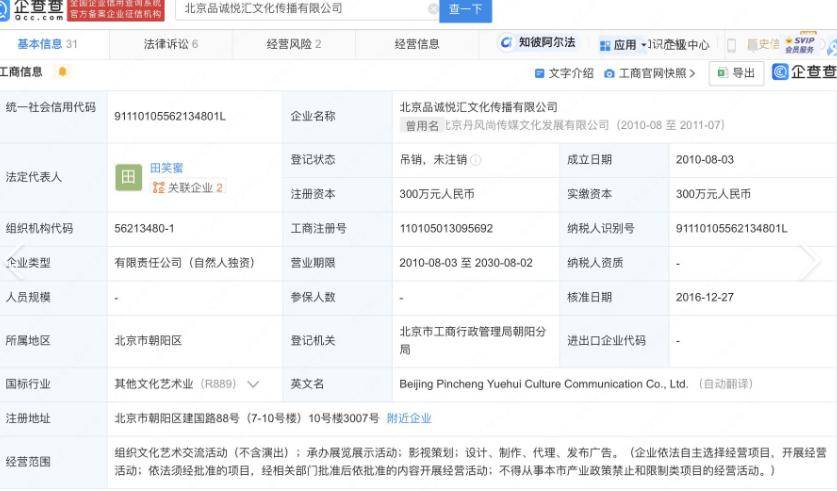Image resolution: width=837 pixels, height=491 pixels.
Task: Select paid-in capital 300万元人民币 beside 实缴资本
Action: (x=713, y=194)
